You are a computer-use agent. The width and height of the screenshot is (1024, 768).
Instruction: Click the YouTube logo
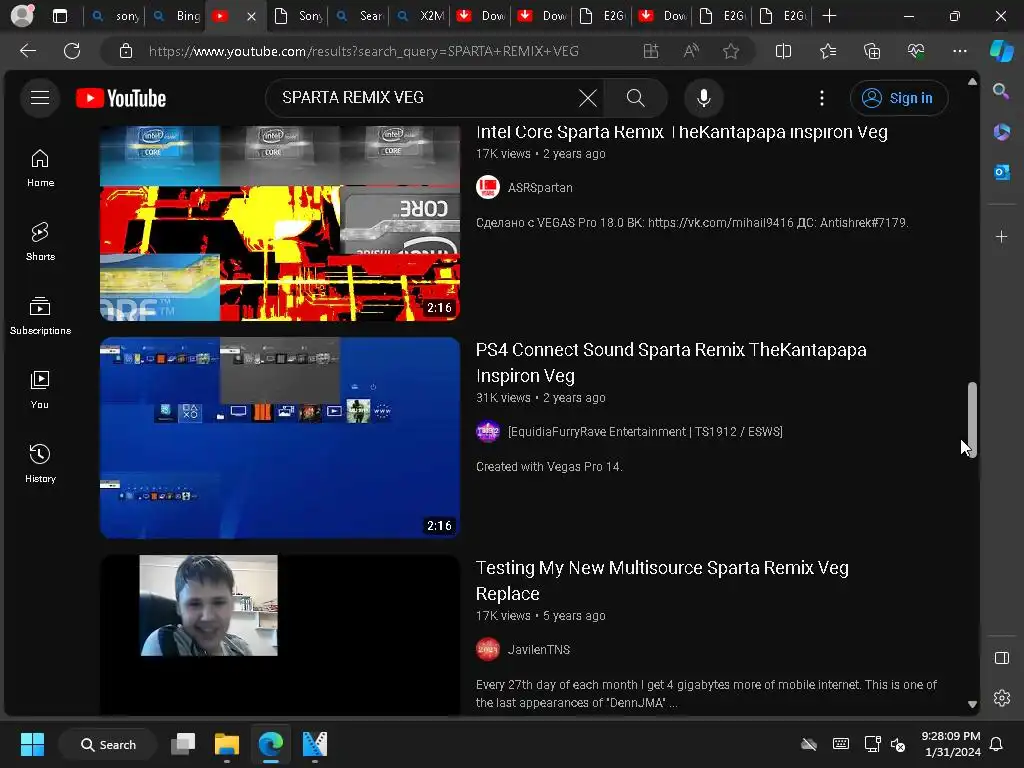point(121,98)
